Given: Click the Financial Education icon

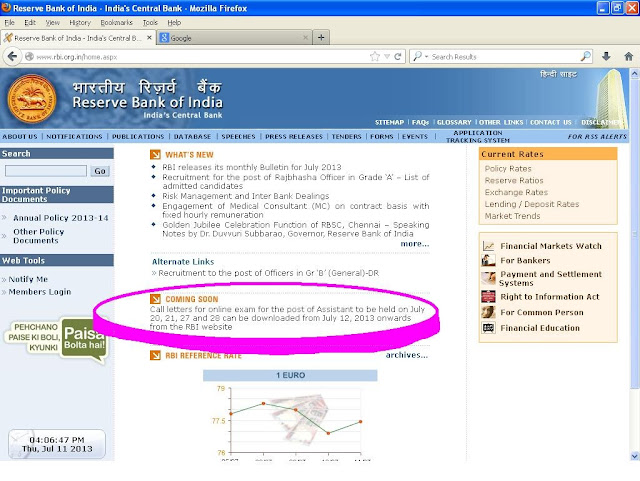Looking at the screenshot, I should click(x=489, y=327).
